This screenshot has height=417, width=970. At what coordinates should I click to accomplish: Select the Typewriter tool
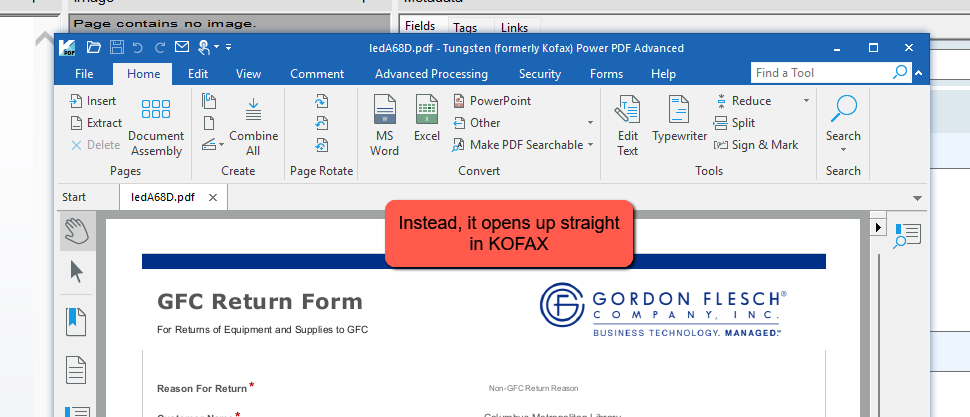(679, 119)
